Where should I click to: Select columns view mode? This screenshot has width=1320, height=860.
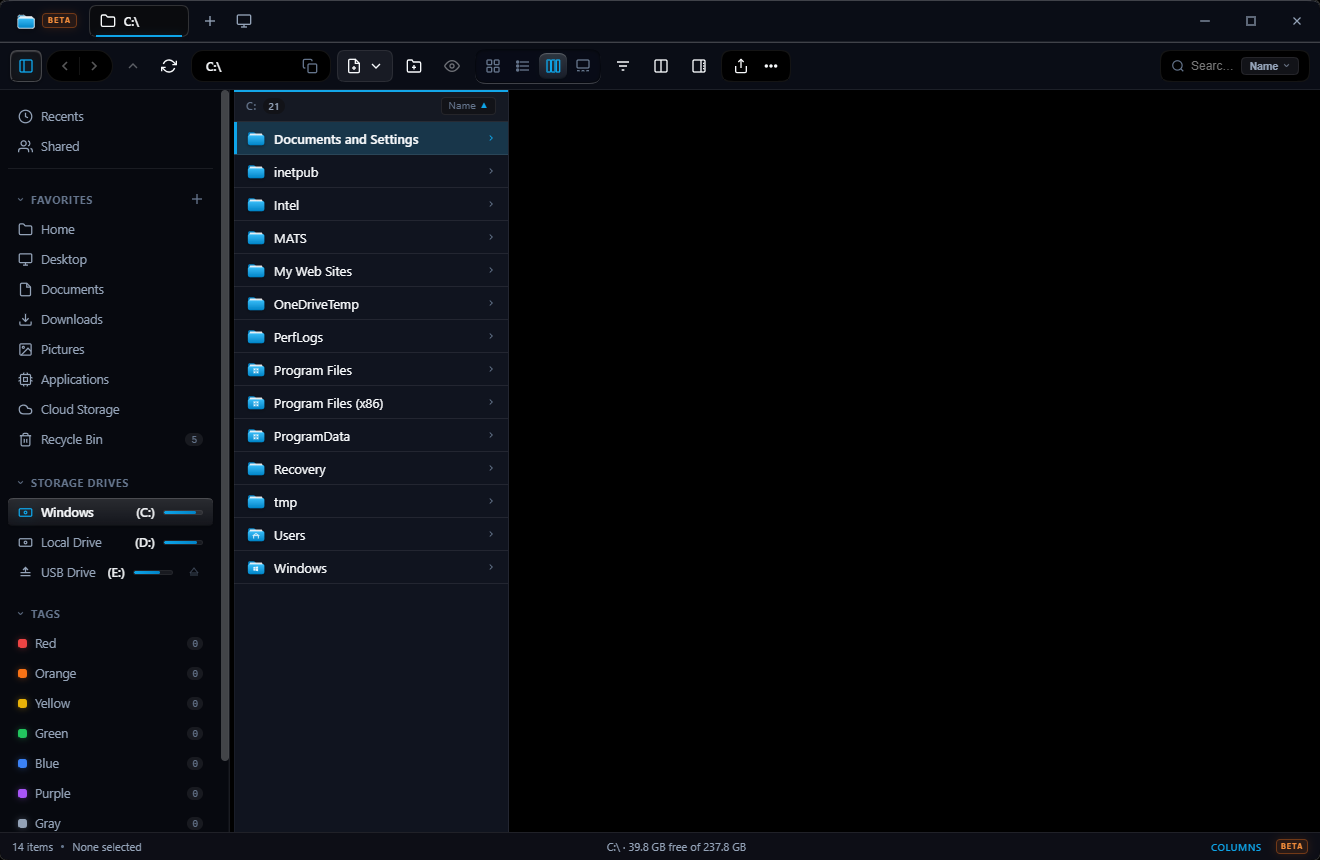553,66
